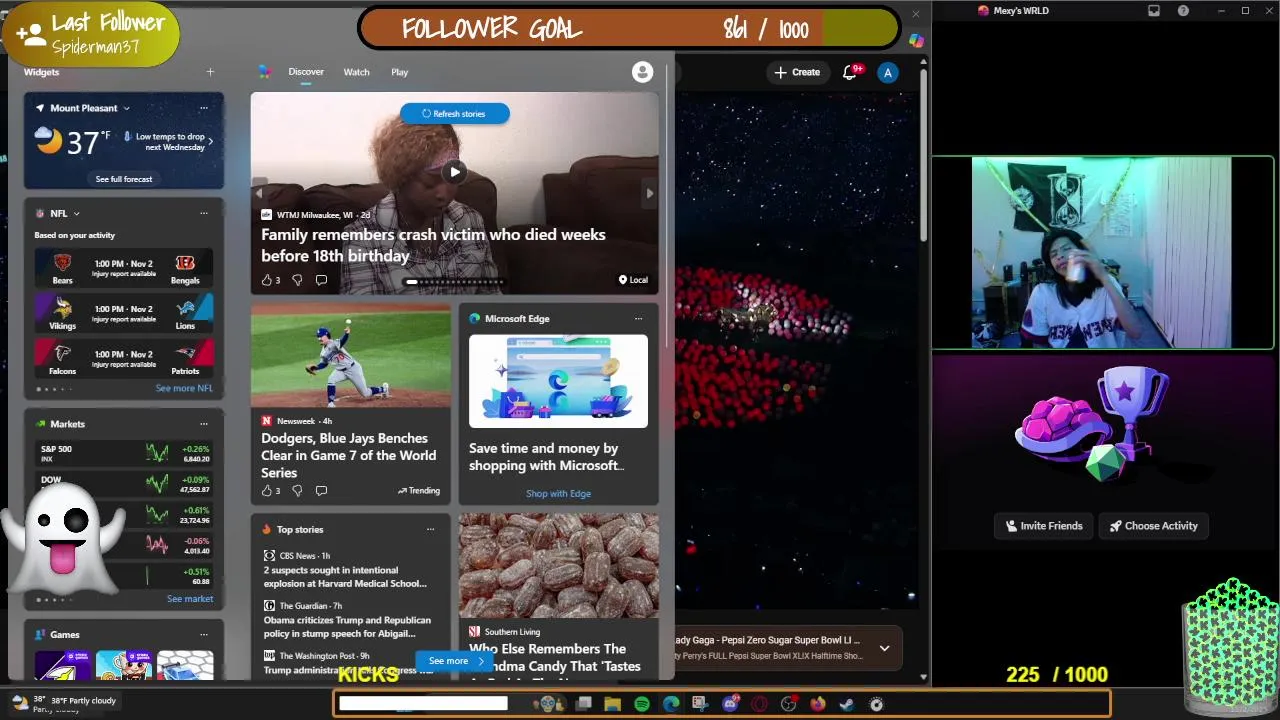Viewport: 1280px width, 720px height.
Task: Comment on the Family remembers crash story
Action: tap(321, 280)
